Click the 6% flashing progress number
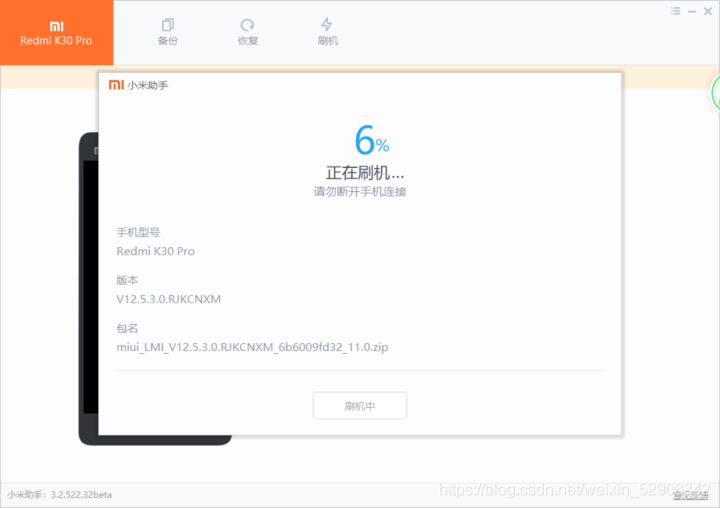 [x=372, y=140]
